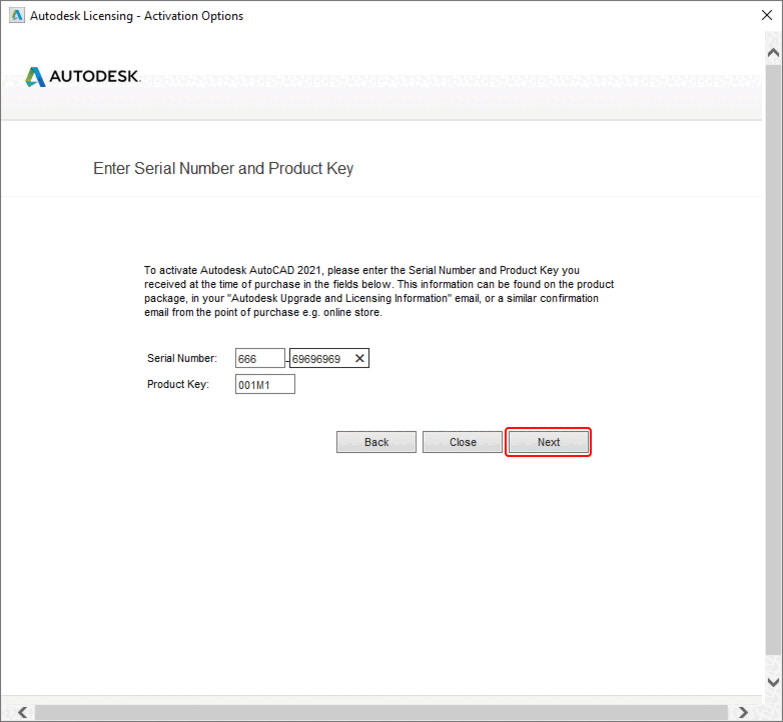Click the 'Serial Number:' label
Image resolution: width=783 pixels, height=722 pixels.
(x=182, y=358)
